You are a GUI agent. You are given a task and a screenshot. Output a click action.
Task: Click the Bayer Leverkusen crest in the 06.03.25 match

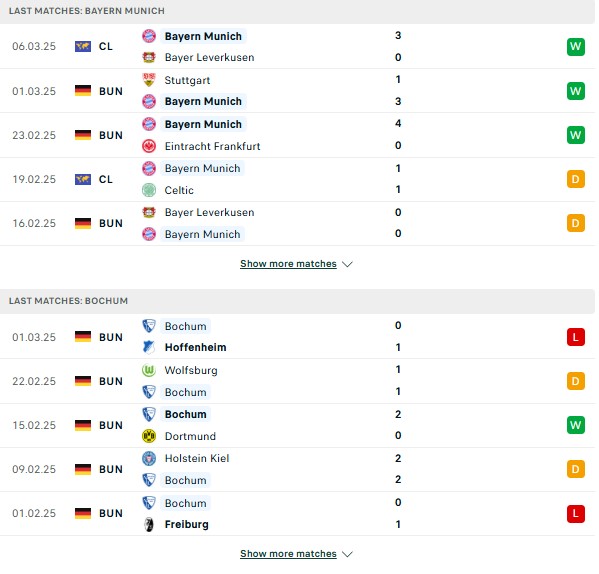coord(149,57)
